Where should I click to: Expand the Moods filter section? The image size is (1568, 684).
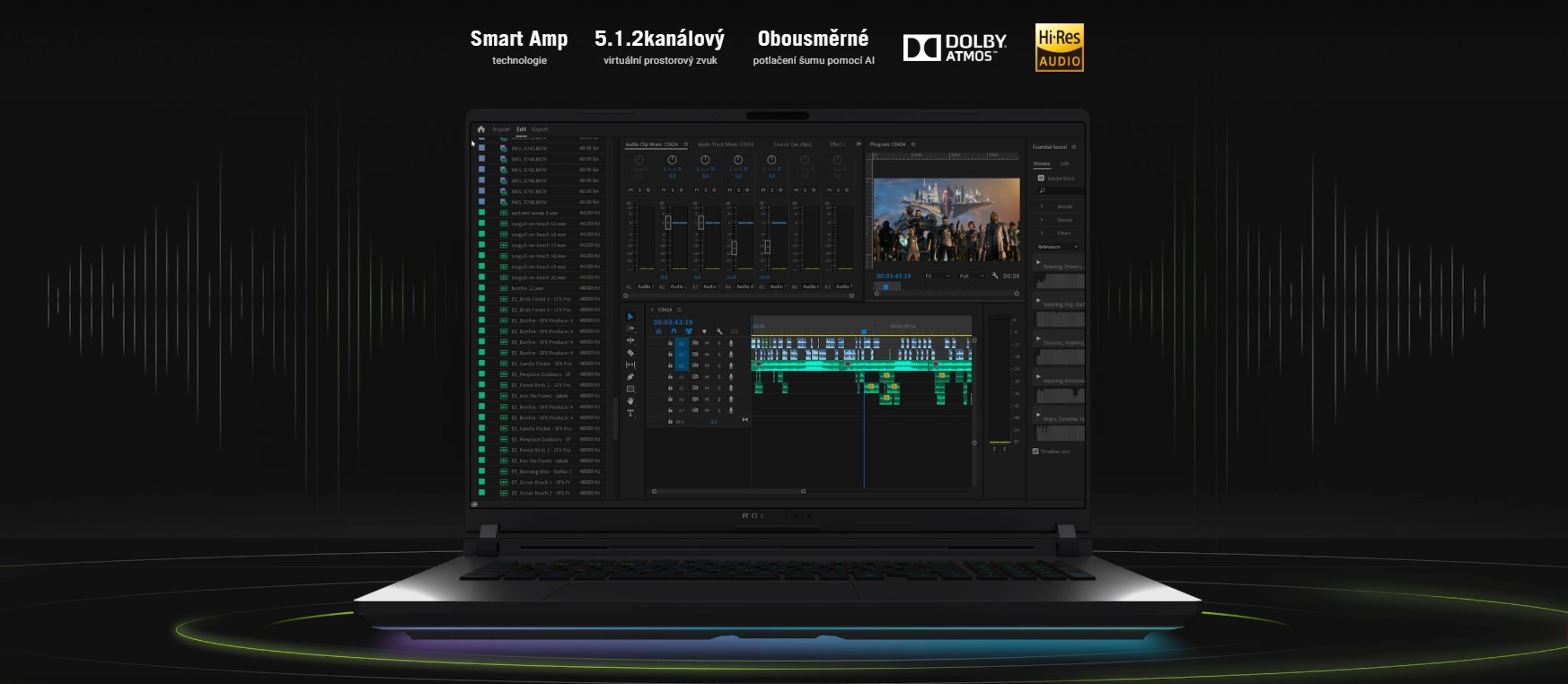coord(1042,206)
